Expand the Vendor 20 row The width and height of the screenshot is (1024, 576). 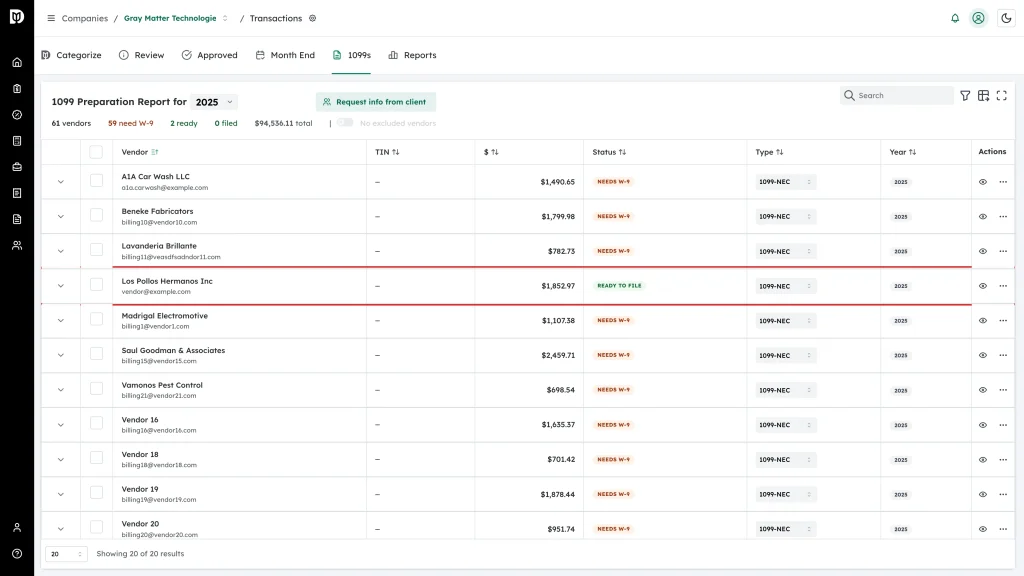(61, 529)
